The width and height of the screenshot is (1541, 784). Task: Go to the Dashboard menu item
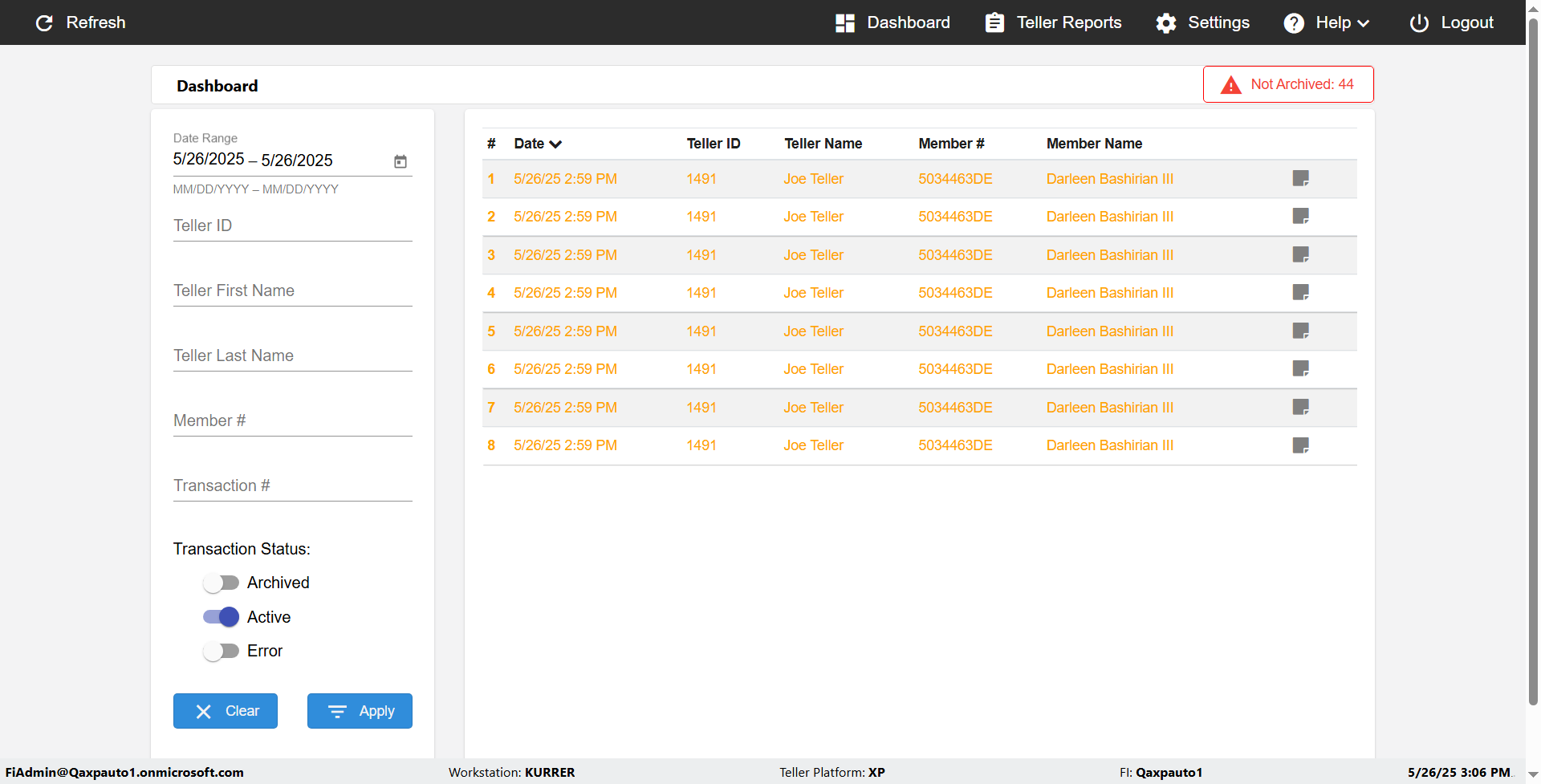click(892, 22)
